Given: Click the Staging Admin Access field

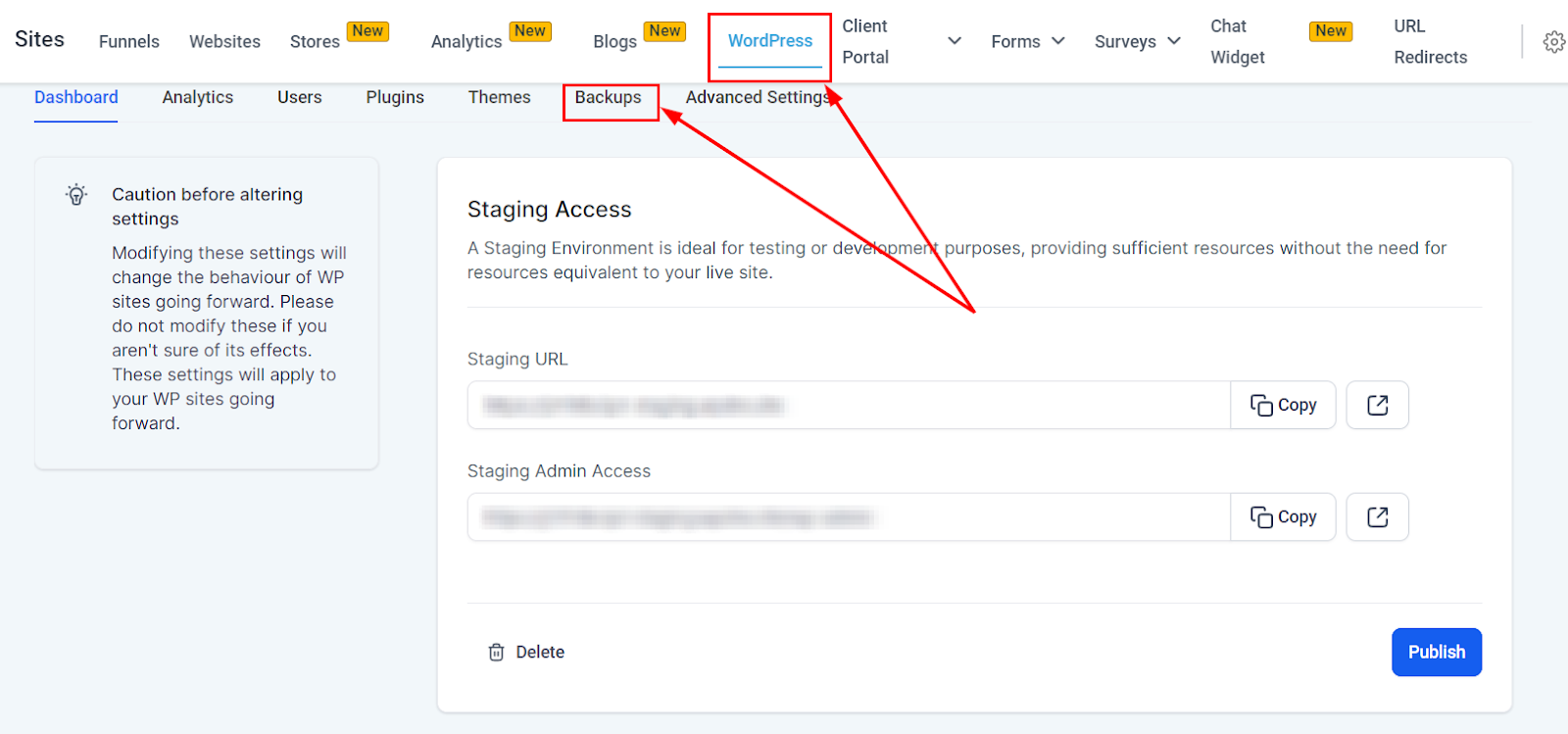Looking at the screenshot, I should 849,516.
